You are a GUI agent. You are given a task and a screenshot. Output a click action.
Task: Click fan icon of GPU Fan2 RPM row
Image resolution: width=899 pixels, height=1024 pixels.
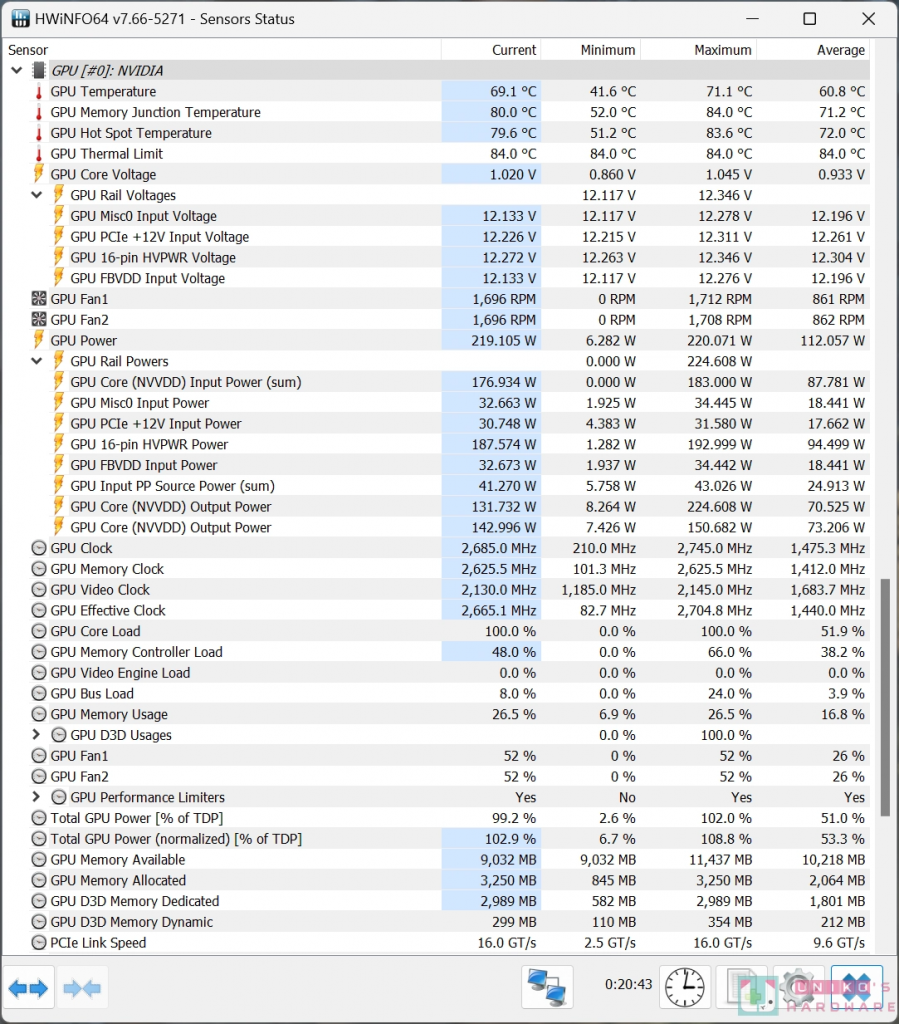(39, 320)
